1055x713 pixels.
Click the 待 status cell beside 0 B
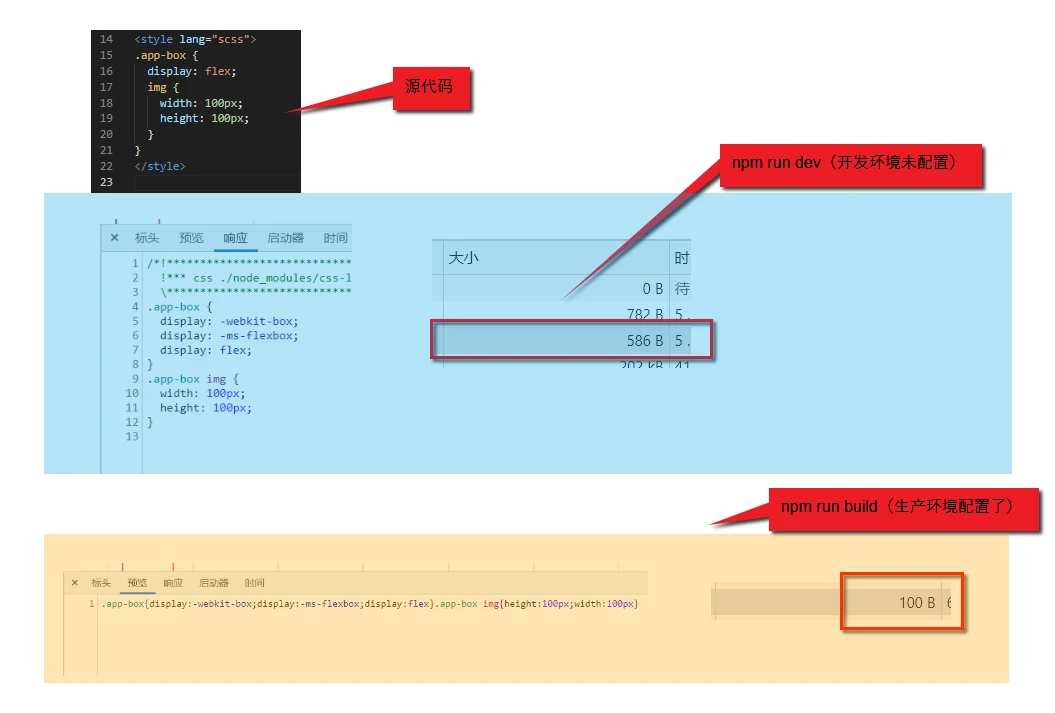[682, 289]
